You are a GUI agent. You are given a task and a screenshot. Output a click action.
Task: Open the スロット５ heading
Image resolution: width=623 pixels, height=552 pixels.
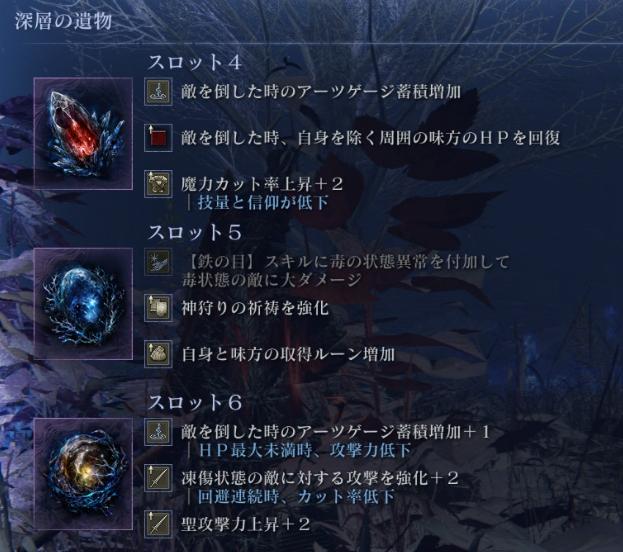tap(195, 233)
